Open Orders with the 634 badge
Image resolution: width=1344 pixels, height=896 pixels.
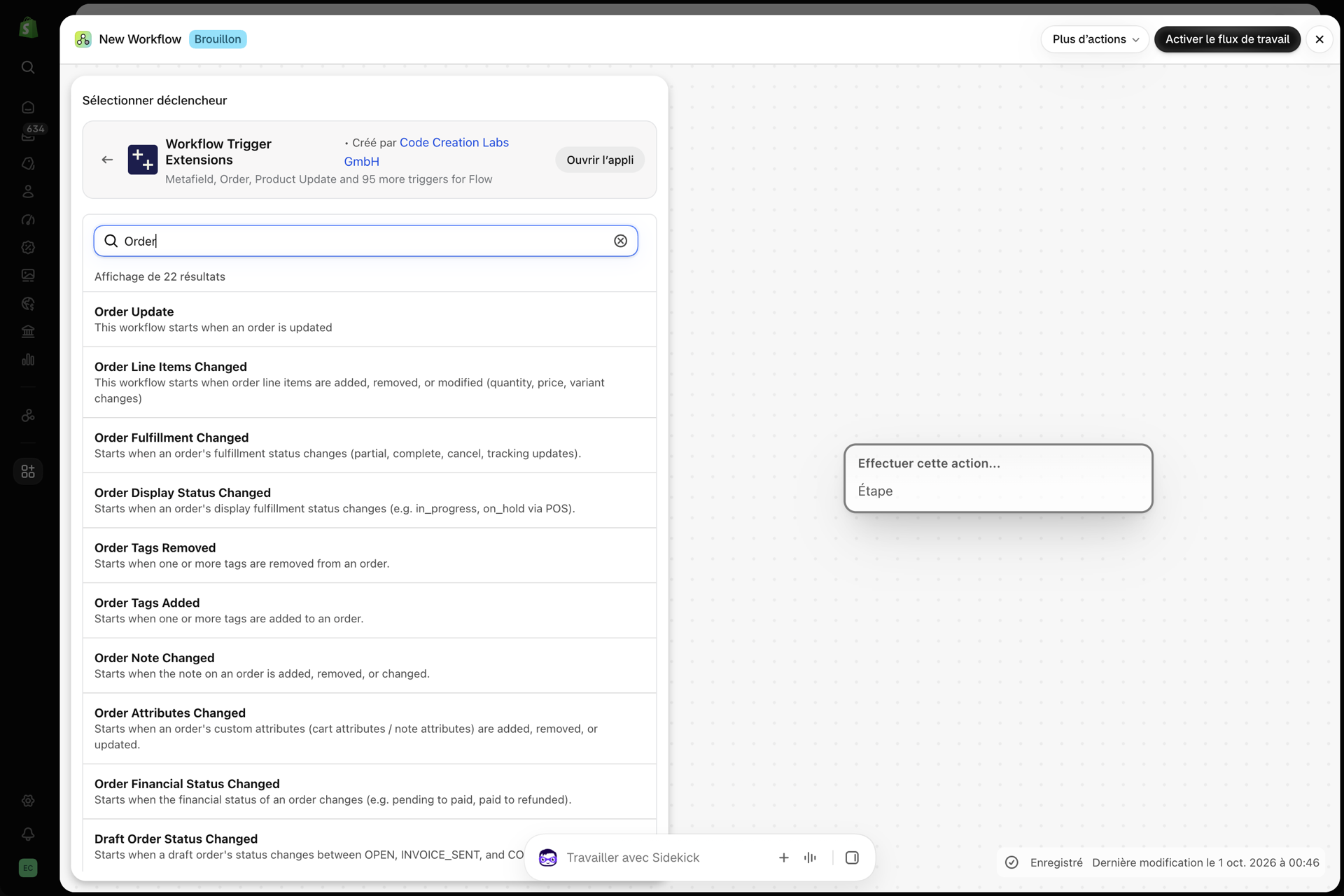pyautogui.click(x=28, y=135)
